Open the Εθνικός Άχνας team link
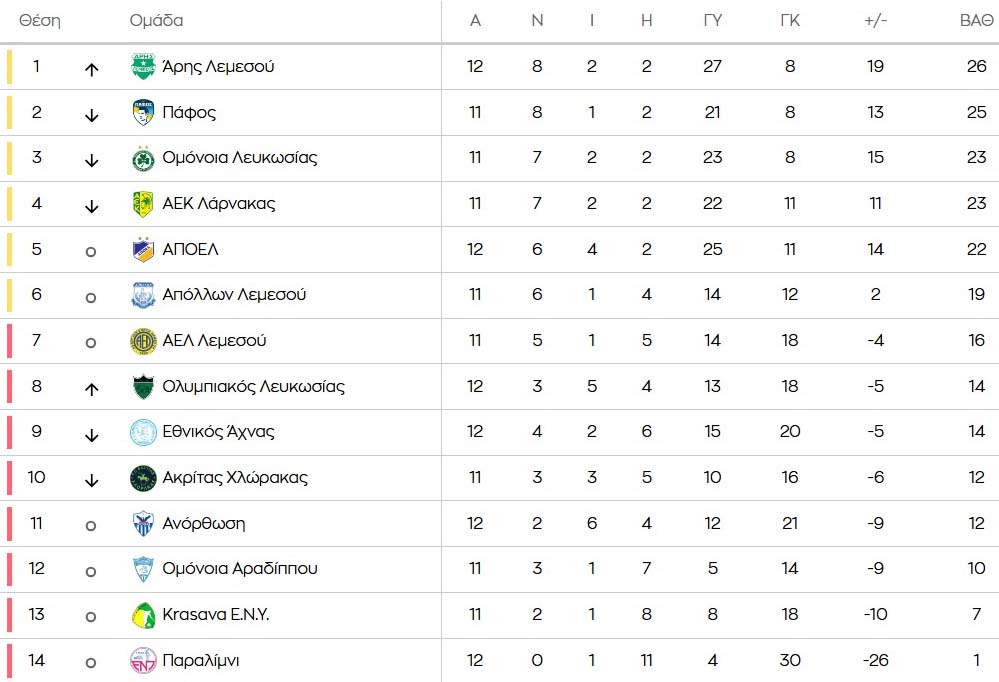The height and width of the screenshot is (682, 999). click(x=218, y=432)
